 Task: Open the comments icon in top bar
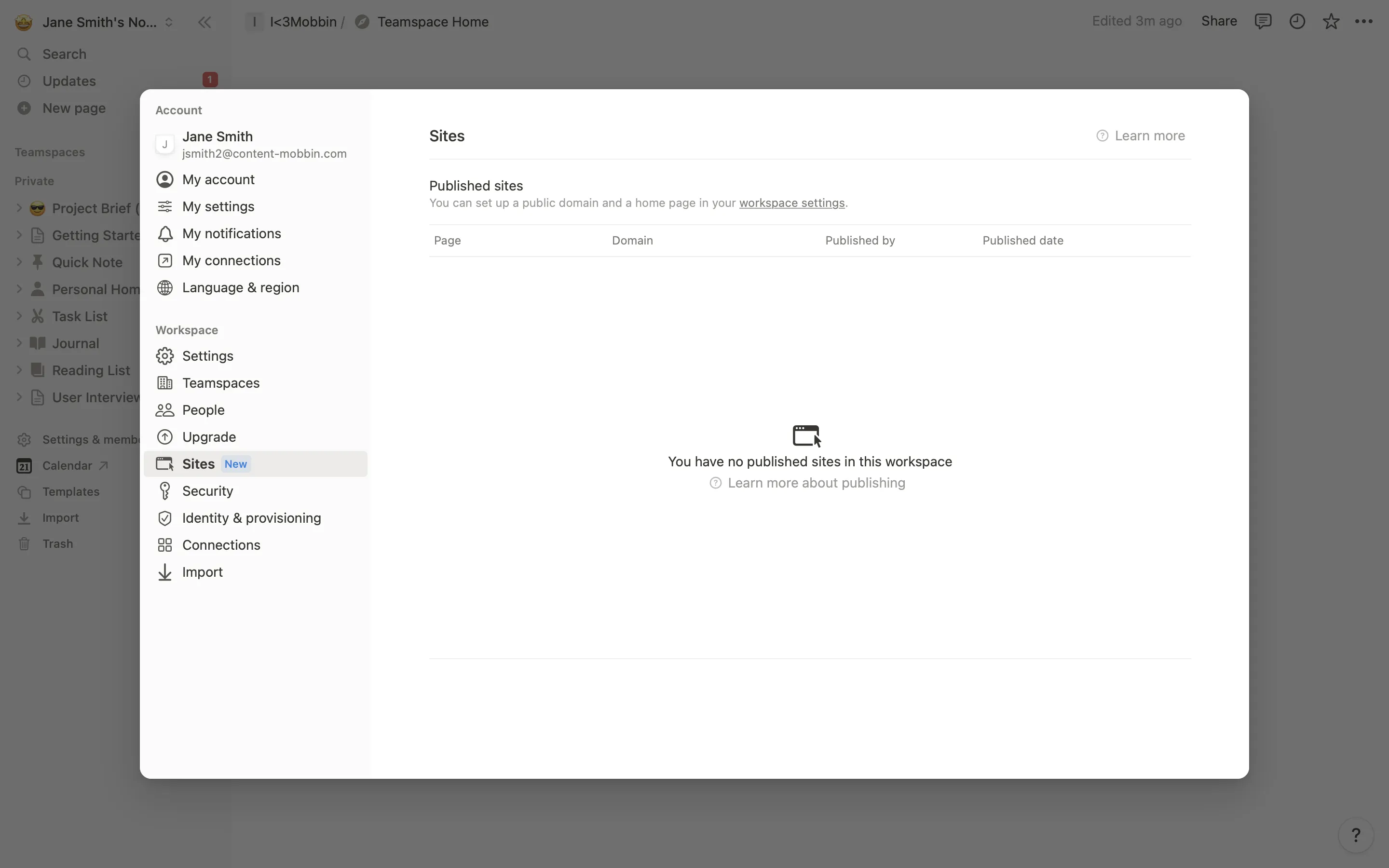[1263, 22]
